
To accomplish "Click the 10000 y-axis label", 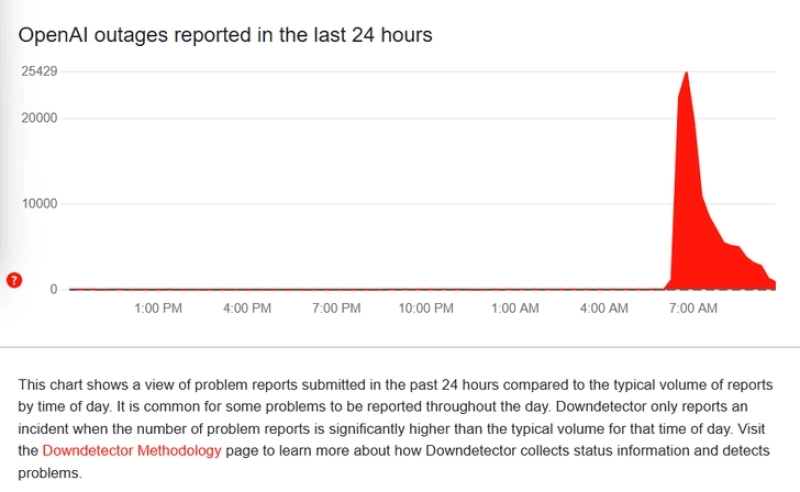I will [39, 204].
